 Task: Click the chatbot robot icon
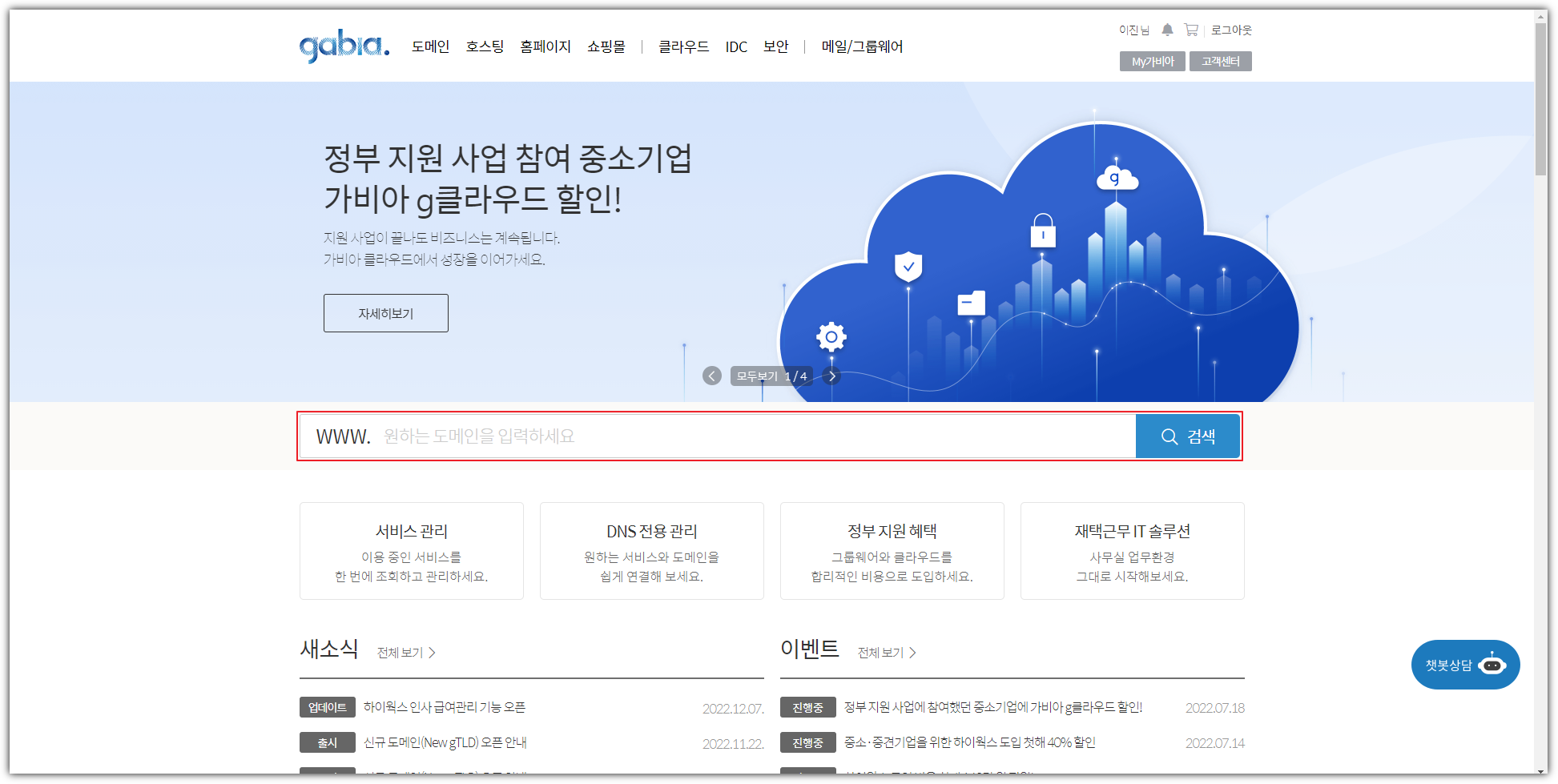pyautogui.click(x=1492, y=665)
